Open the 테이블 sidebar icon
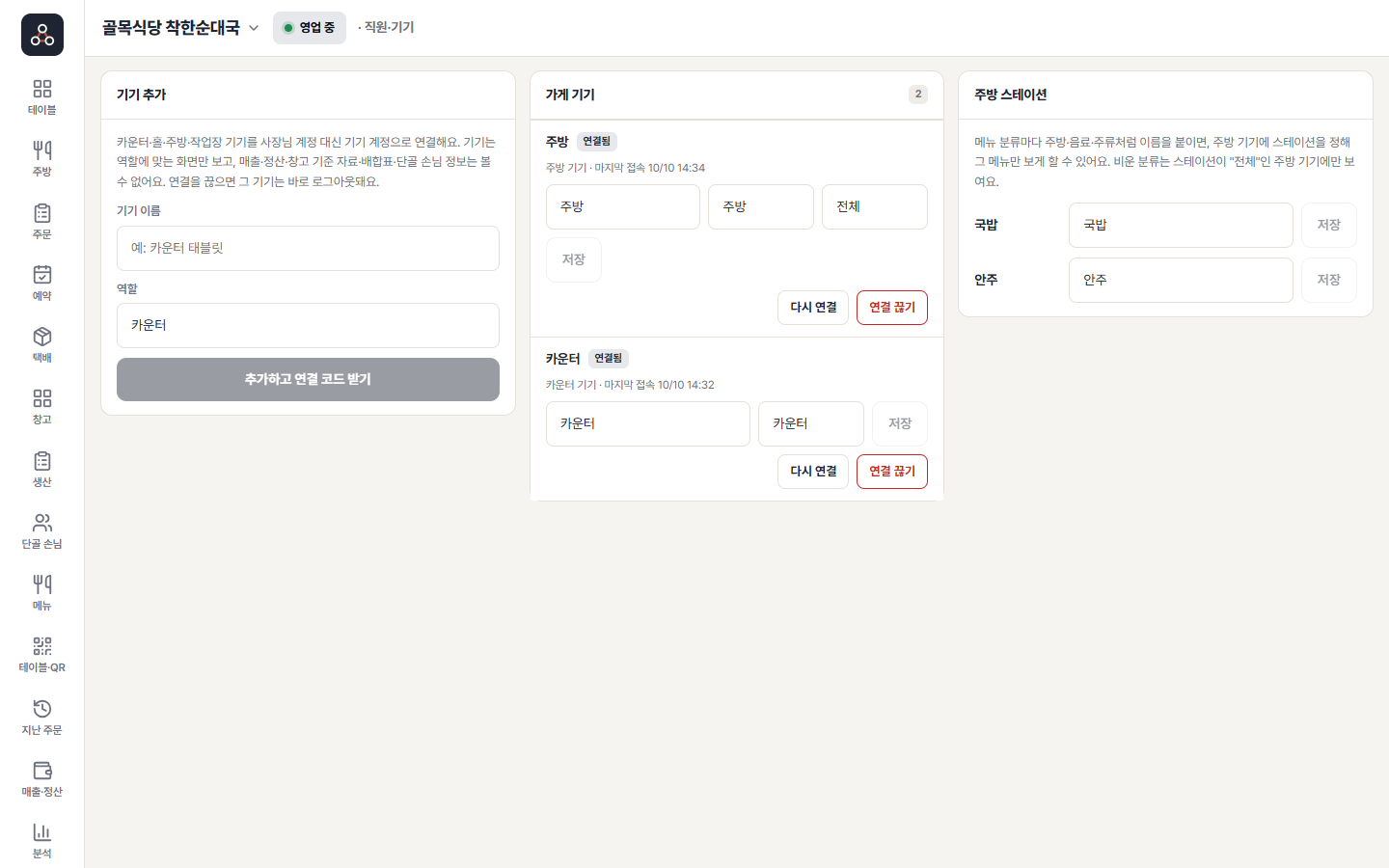 point(42,97)
